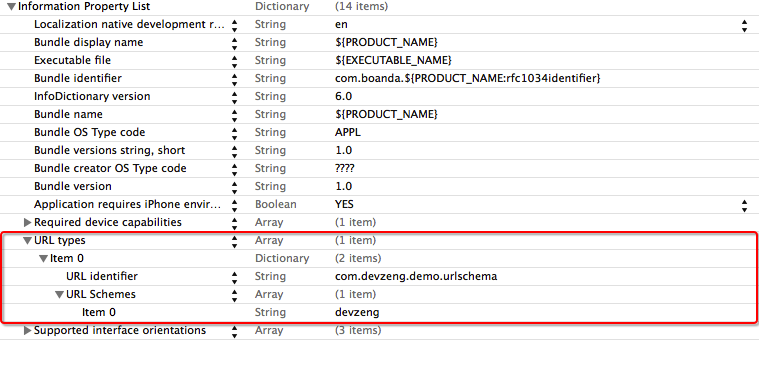Expand Required device capabilities array
The height and width of the screenshot is (385, 759).
coord(28,222)
